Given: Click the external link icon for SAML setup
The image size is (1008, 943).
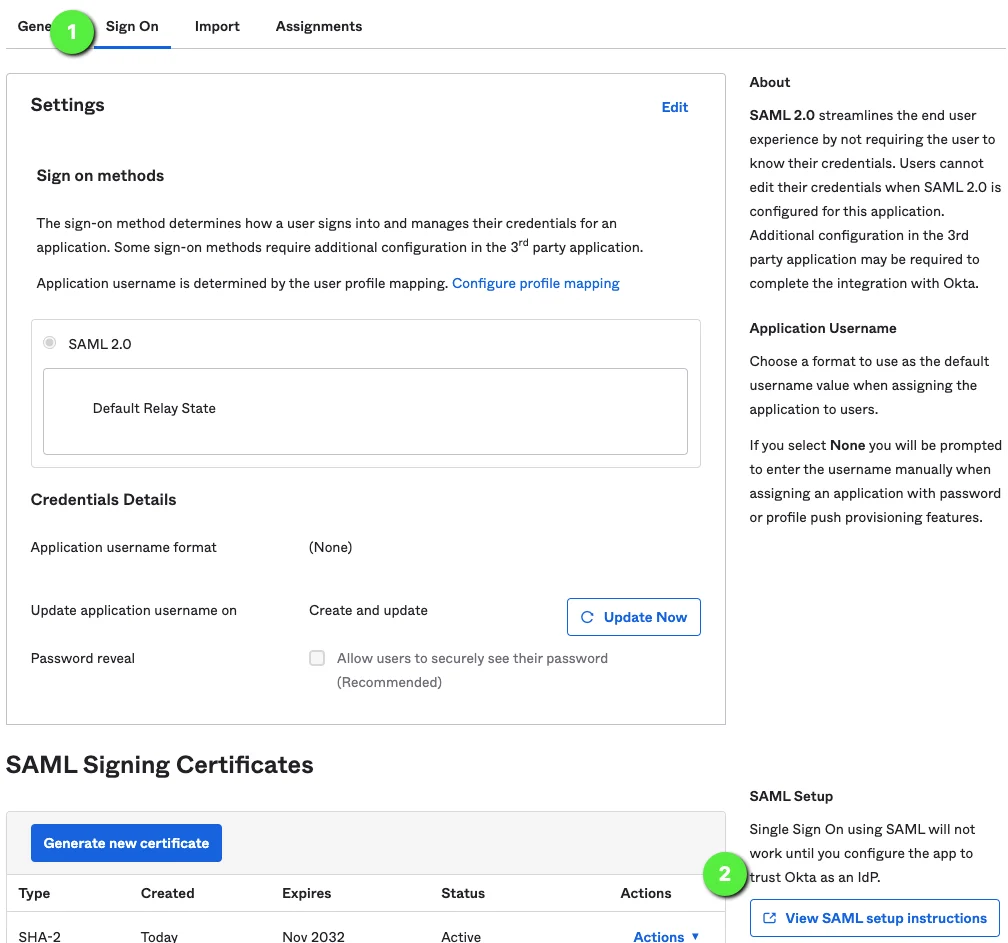Looking at the screenshot, I should click(769, 918).
